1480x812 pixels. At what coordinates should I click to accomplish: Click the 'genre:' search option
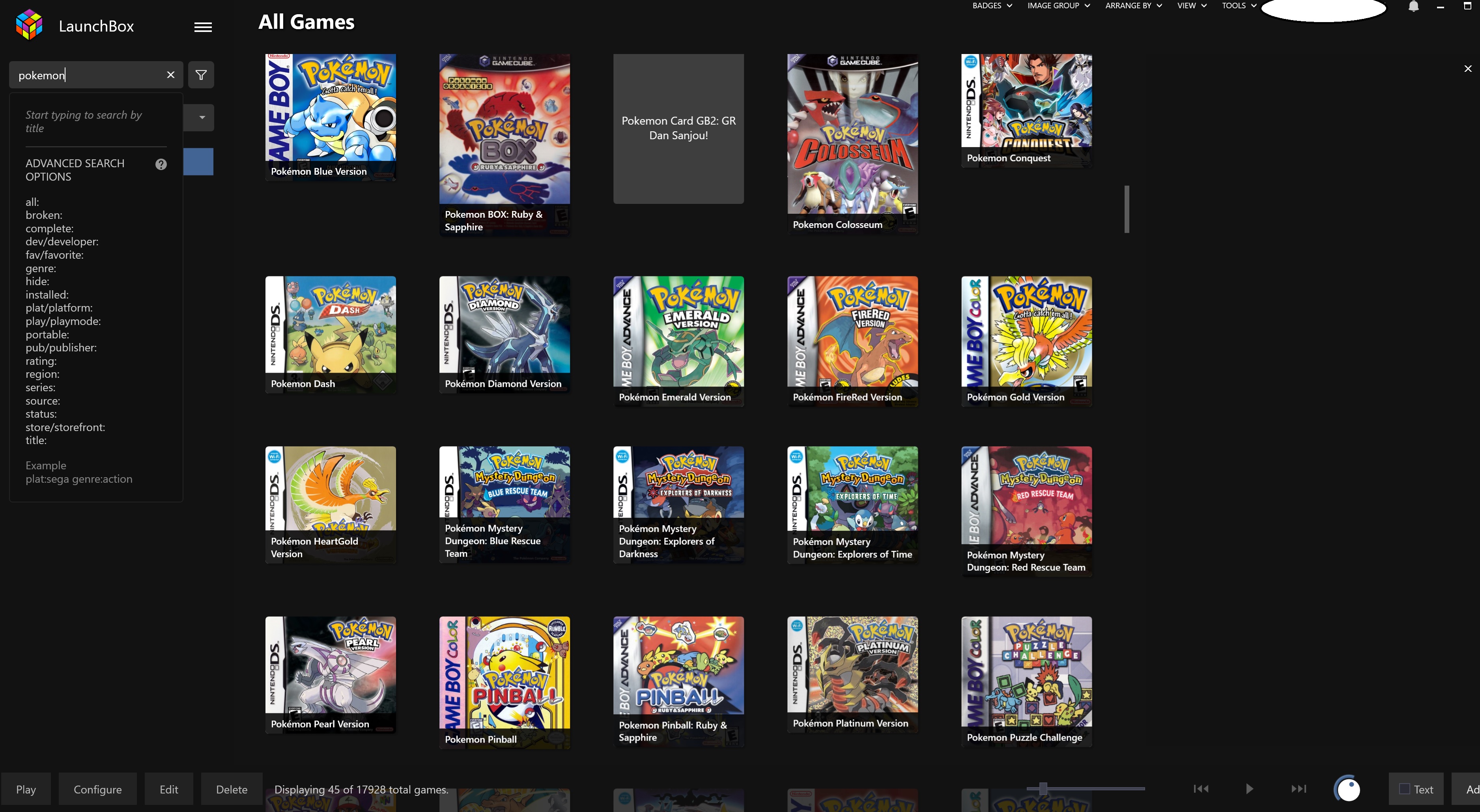pos(41,268)
